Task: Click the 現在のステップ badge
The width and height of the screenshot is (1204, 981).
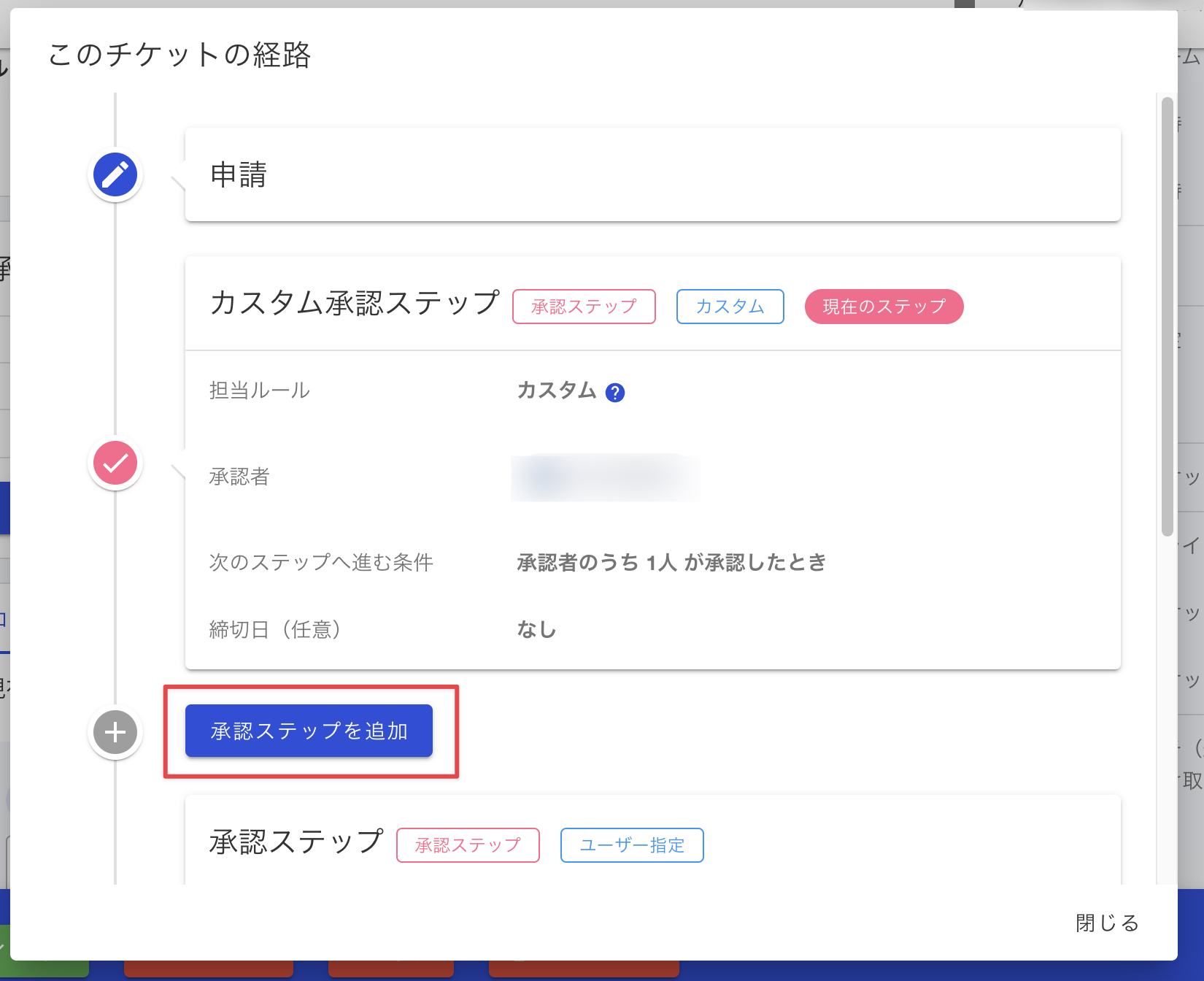Action: [x=884, y=307]
